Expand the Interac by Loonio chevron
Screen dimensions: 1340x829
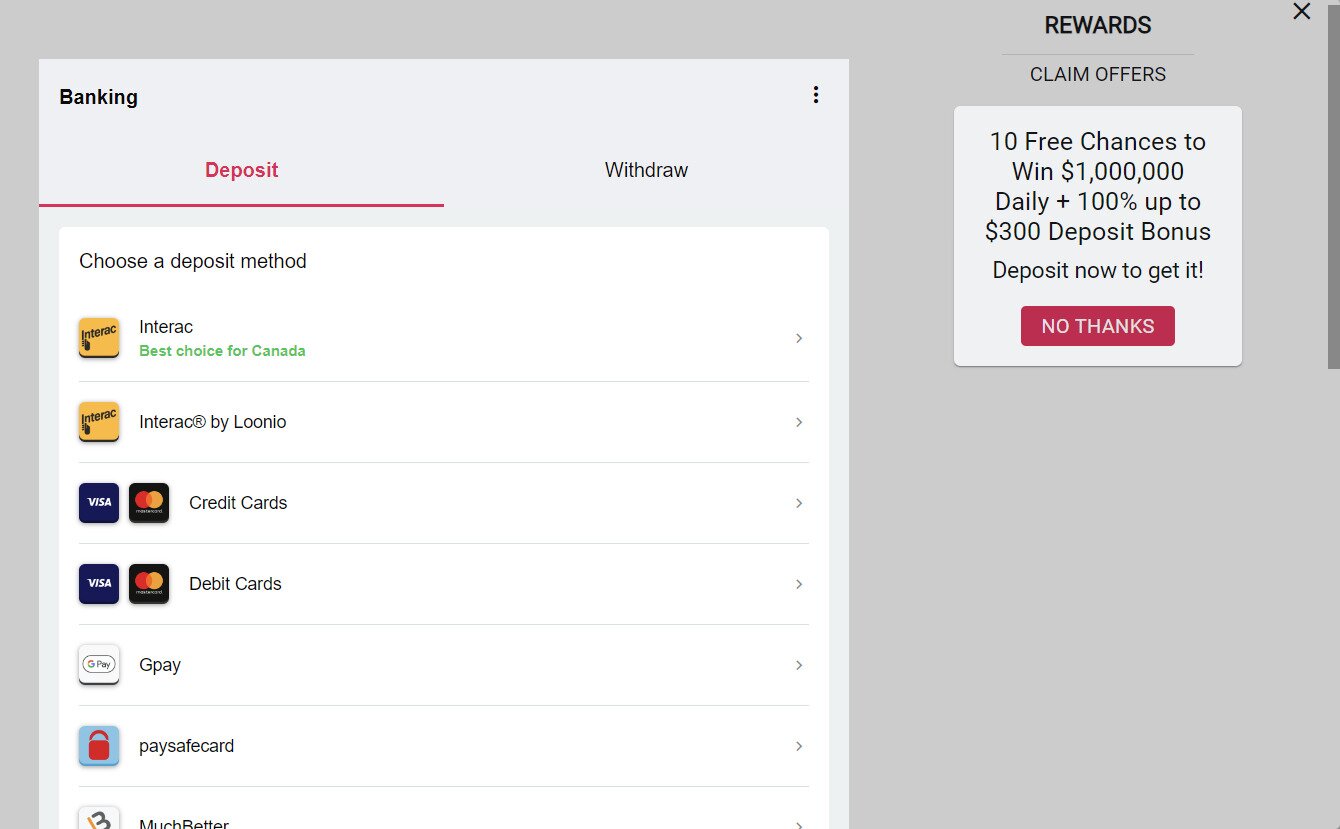pos(799,422)
